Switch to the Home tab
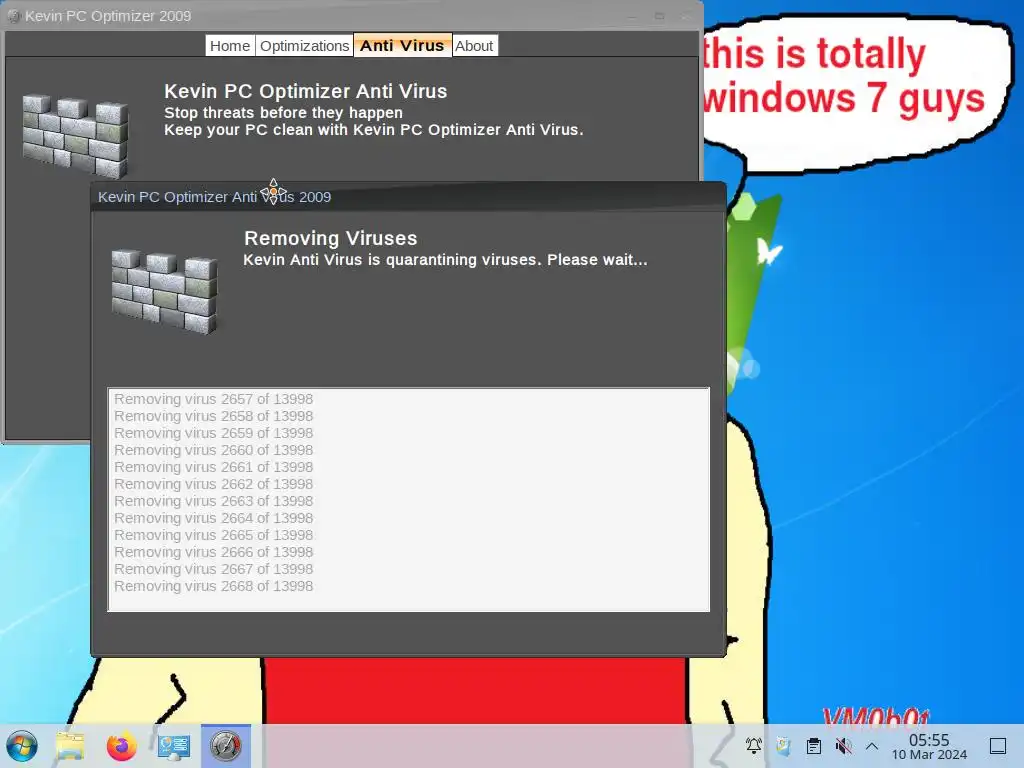The width and height of the screenshot is (1024, 768). [x=230, y=46]
